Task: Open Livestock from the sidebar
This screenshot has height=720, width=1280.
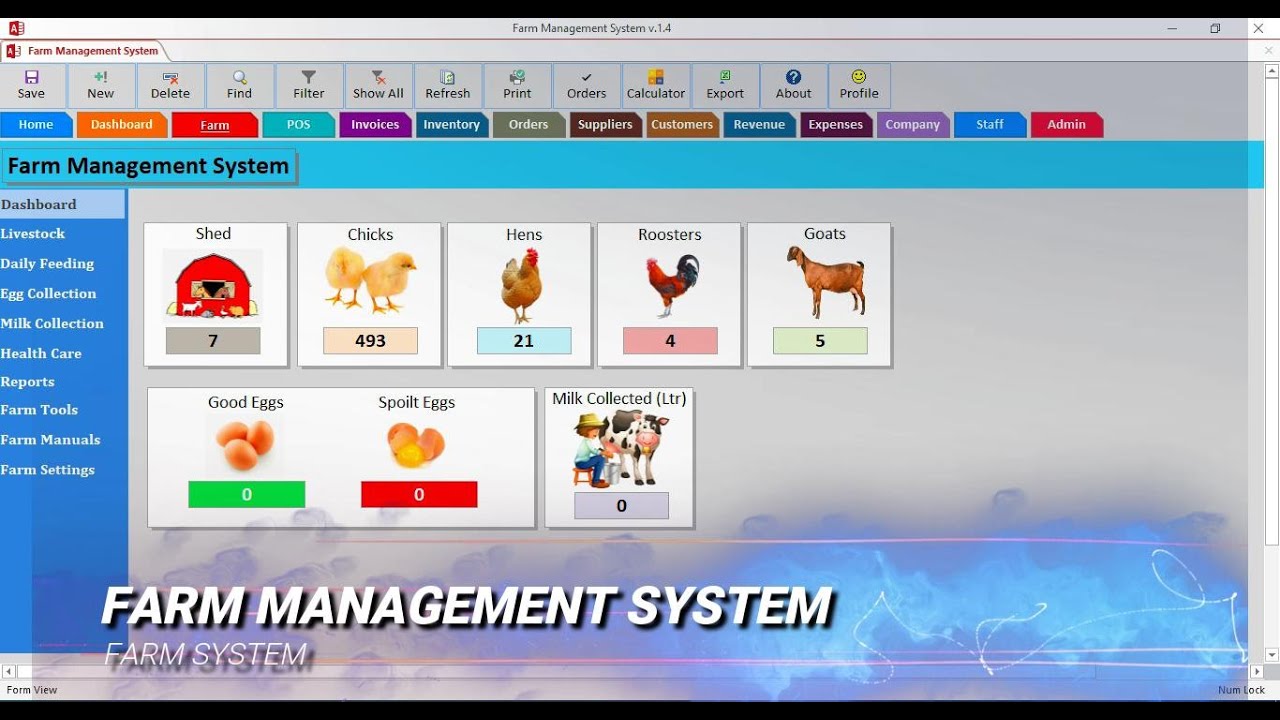Action: (33, 234)
